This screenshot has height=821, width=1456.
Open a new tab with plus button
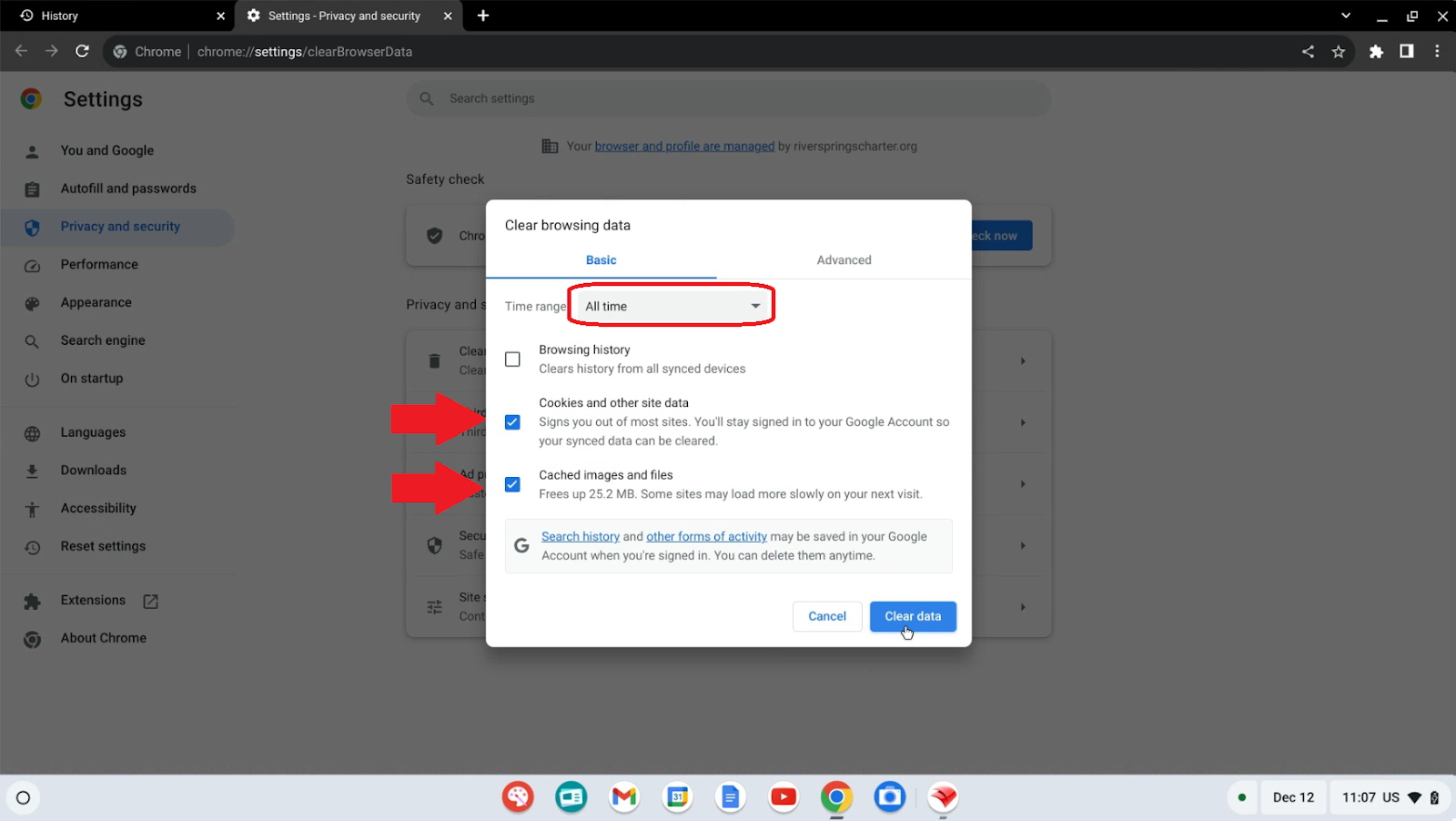tap(483, 15)
